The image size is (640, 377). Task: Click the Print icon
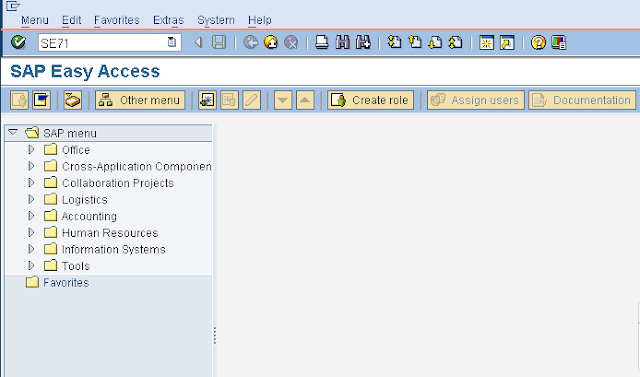pyautogui.click(x=322, y=42)
